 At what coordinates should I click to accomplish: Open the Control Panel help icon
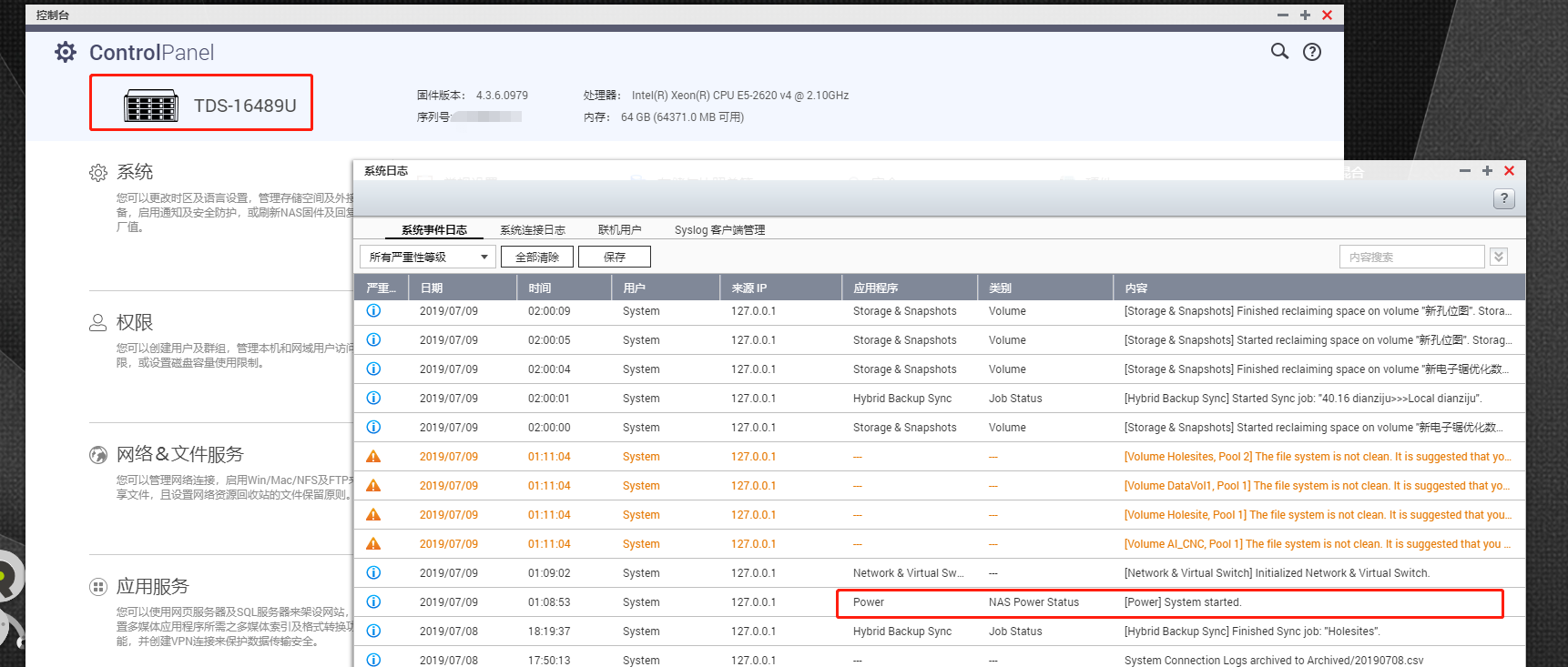[1312, 52]
